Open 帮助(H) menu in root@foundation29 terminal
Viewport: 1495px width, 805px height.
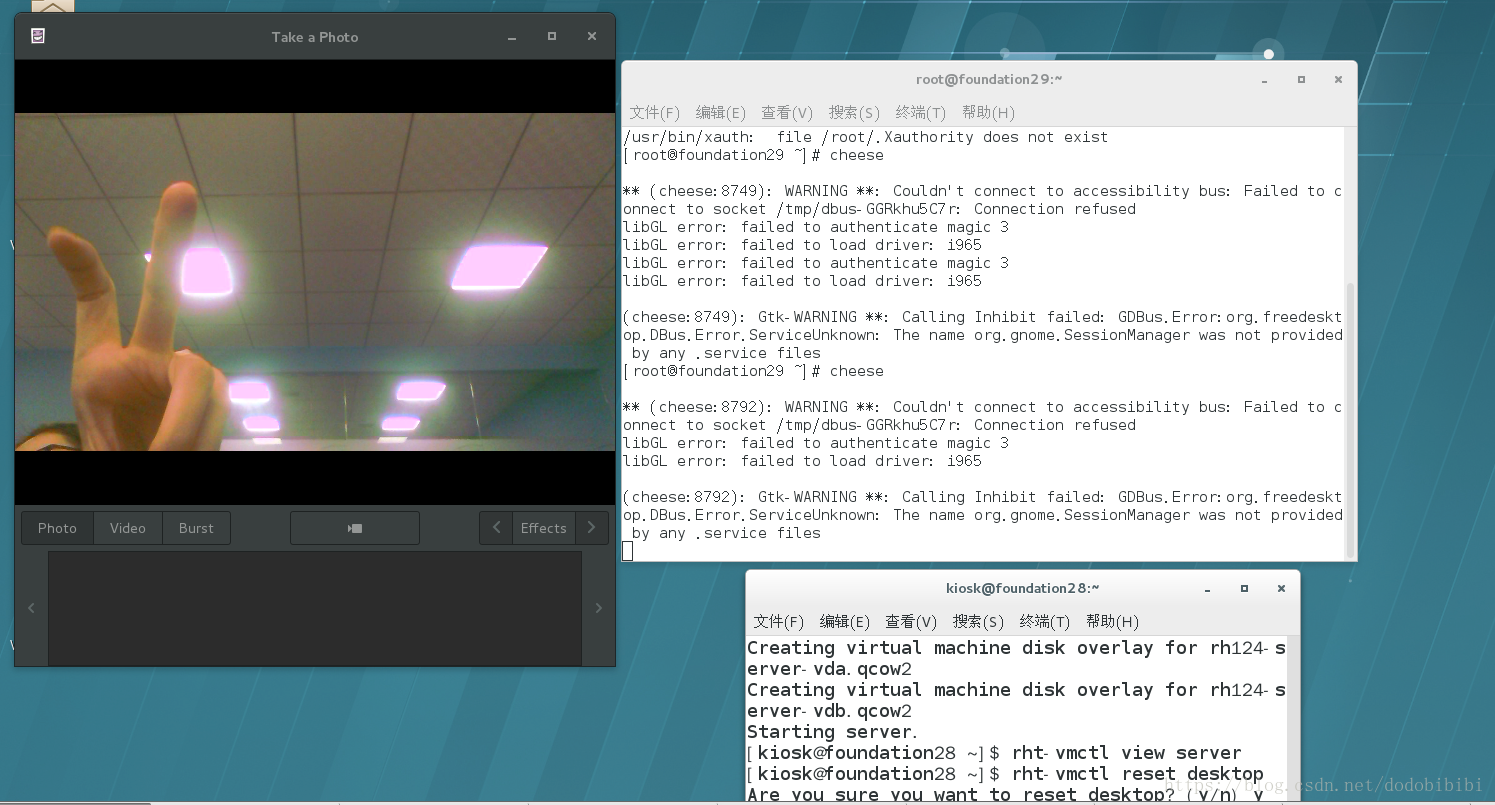(x=988, y=112)
